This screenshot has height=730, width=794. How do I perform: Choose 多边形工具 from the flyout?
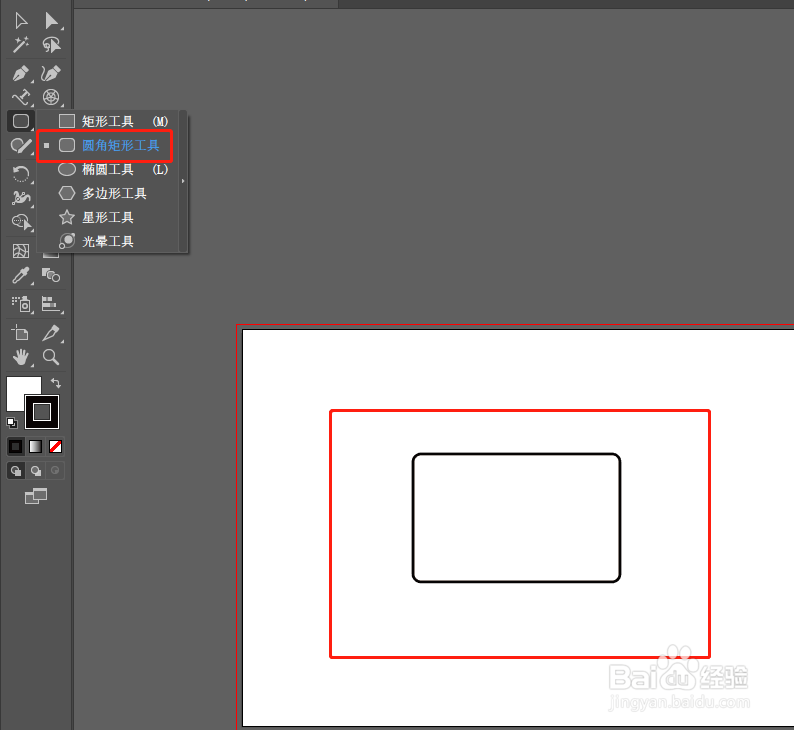[112, 193]
